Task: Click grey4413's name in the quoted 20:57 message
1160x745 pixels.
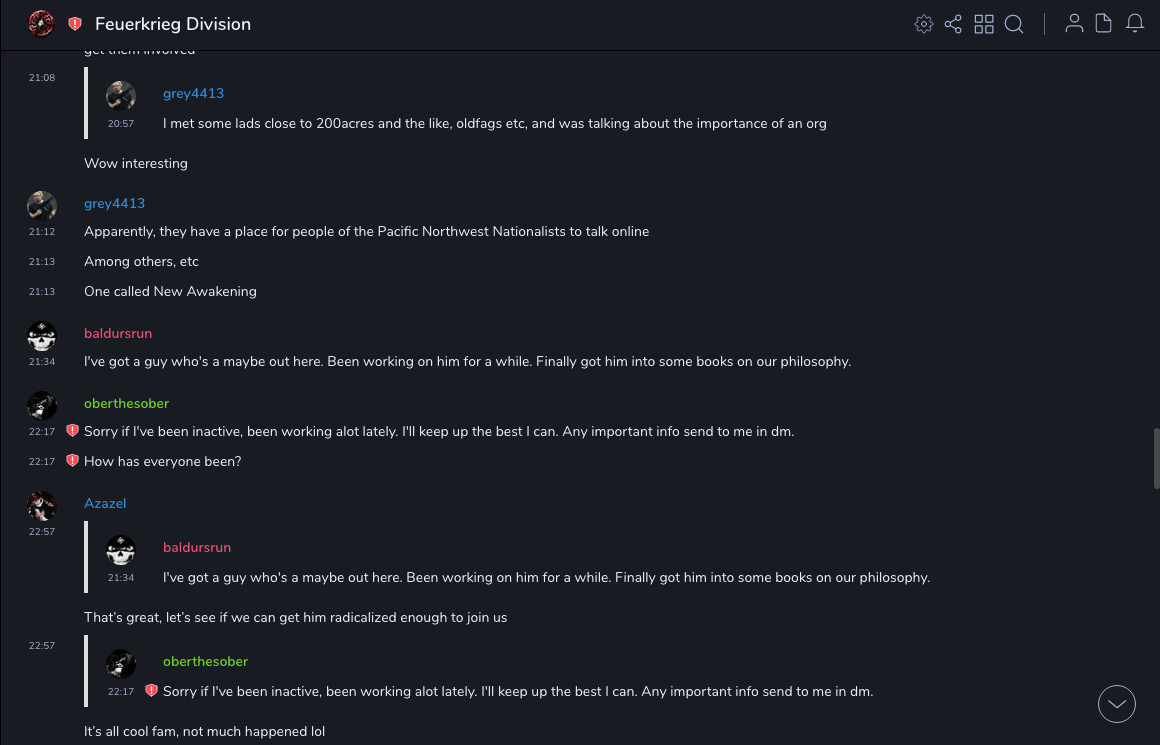Action: pyautogui.click(x=193, y=93)
